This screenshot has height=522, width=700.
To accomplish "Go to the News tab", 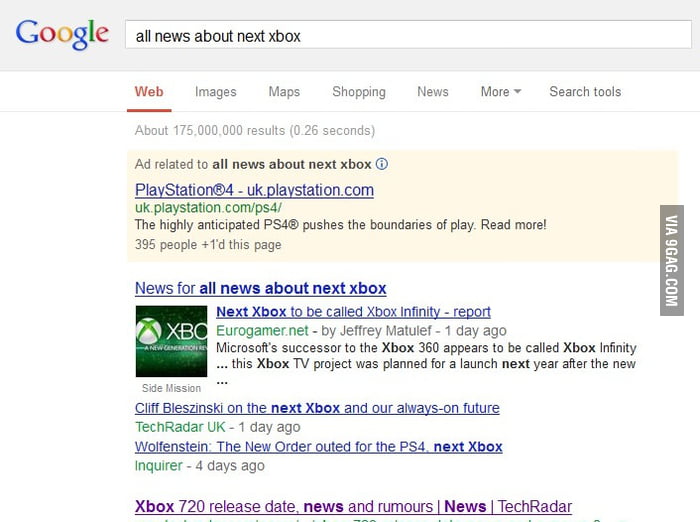I will coord(432,92).
